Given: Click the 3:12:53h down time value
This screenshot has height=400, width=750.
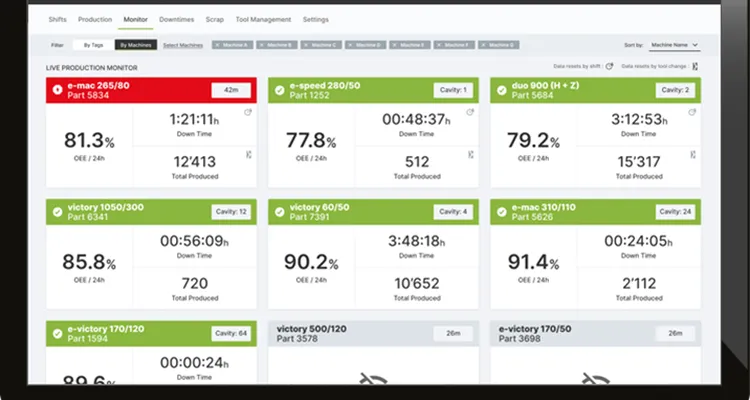Looking at the screenshot, I should [x=639, y=119].
